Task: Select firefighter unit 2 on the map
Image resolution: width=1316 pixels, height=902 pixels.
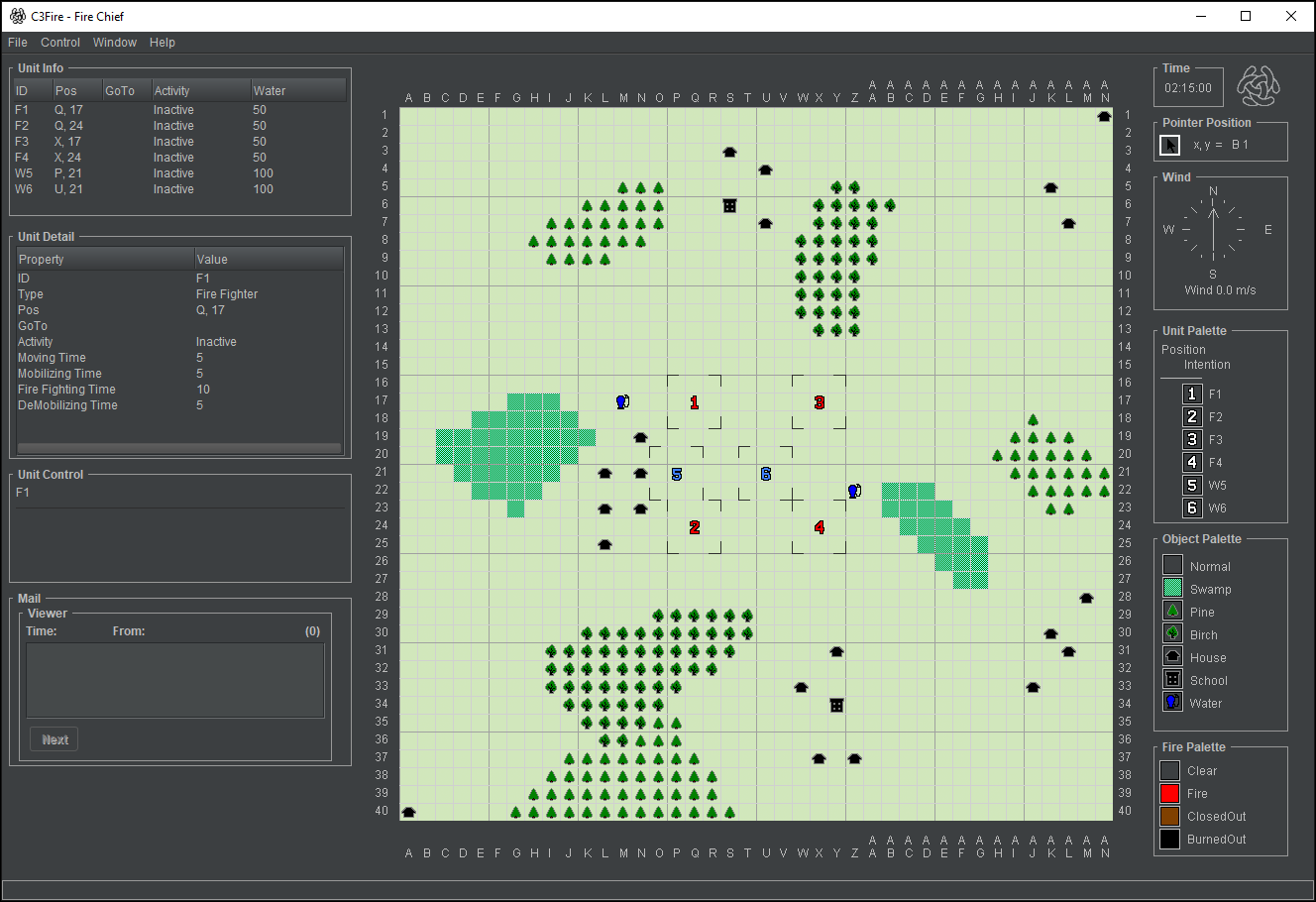Action: point(695,527)
